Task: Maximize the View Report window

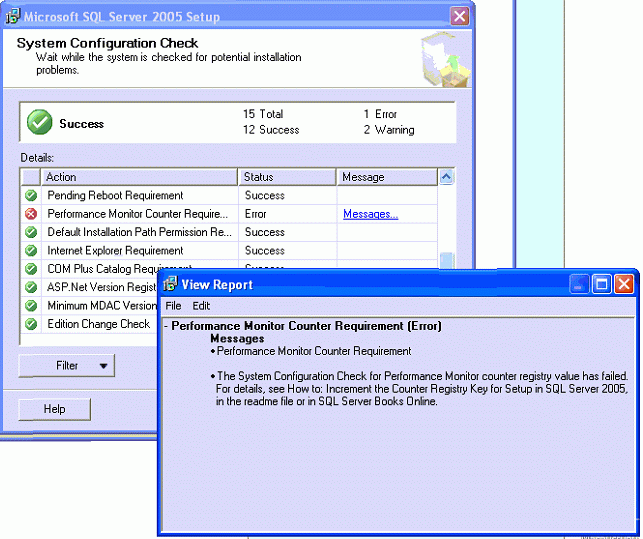Action: (602, 285)
